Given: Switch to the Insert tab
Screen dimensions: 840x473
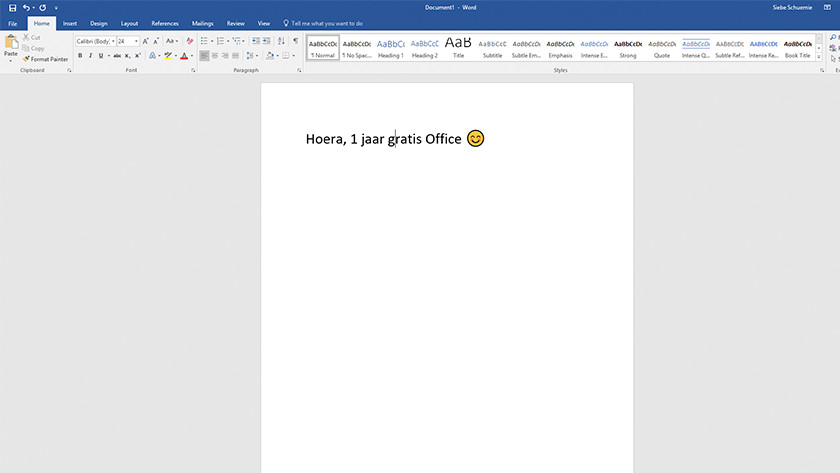Looking at the screenshot, I should point(70,22).
